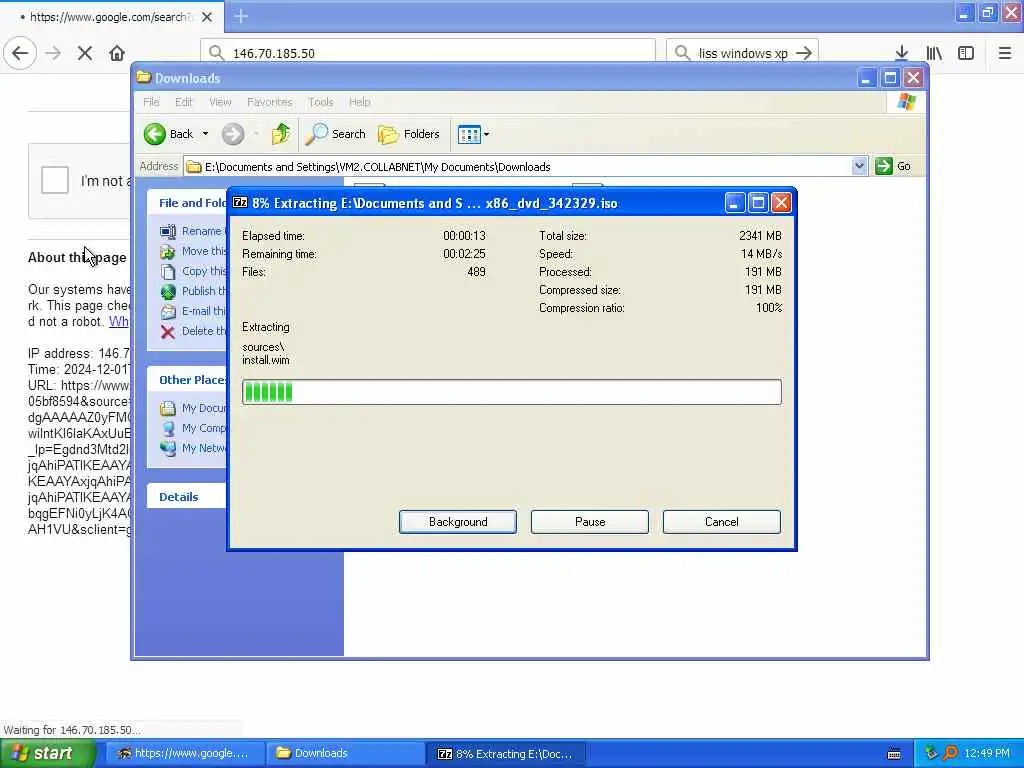
Task: Open Back history dropdown arrow in Explorer
Action: point(205,134)
